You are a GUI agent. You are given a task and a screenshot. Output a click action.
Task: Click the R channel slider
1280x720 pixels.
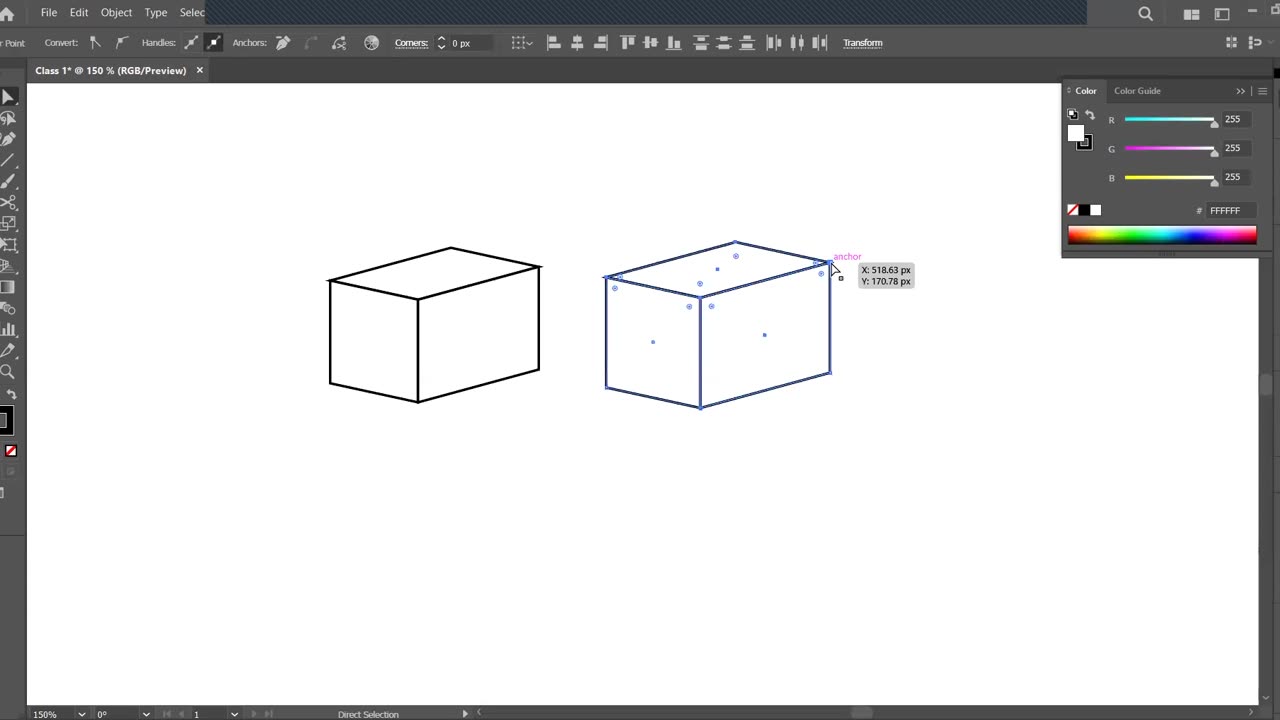1170,120
